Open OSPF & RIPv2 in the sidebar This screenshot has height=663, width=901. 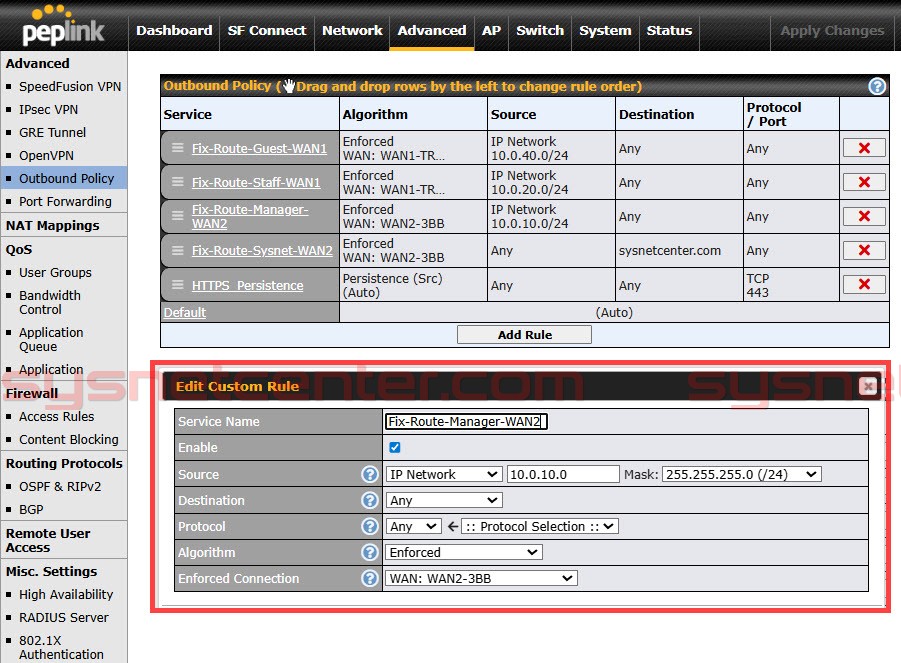pos(60,486)
